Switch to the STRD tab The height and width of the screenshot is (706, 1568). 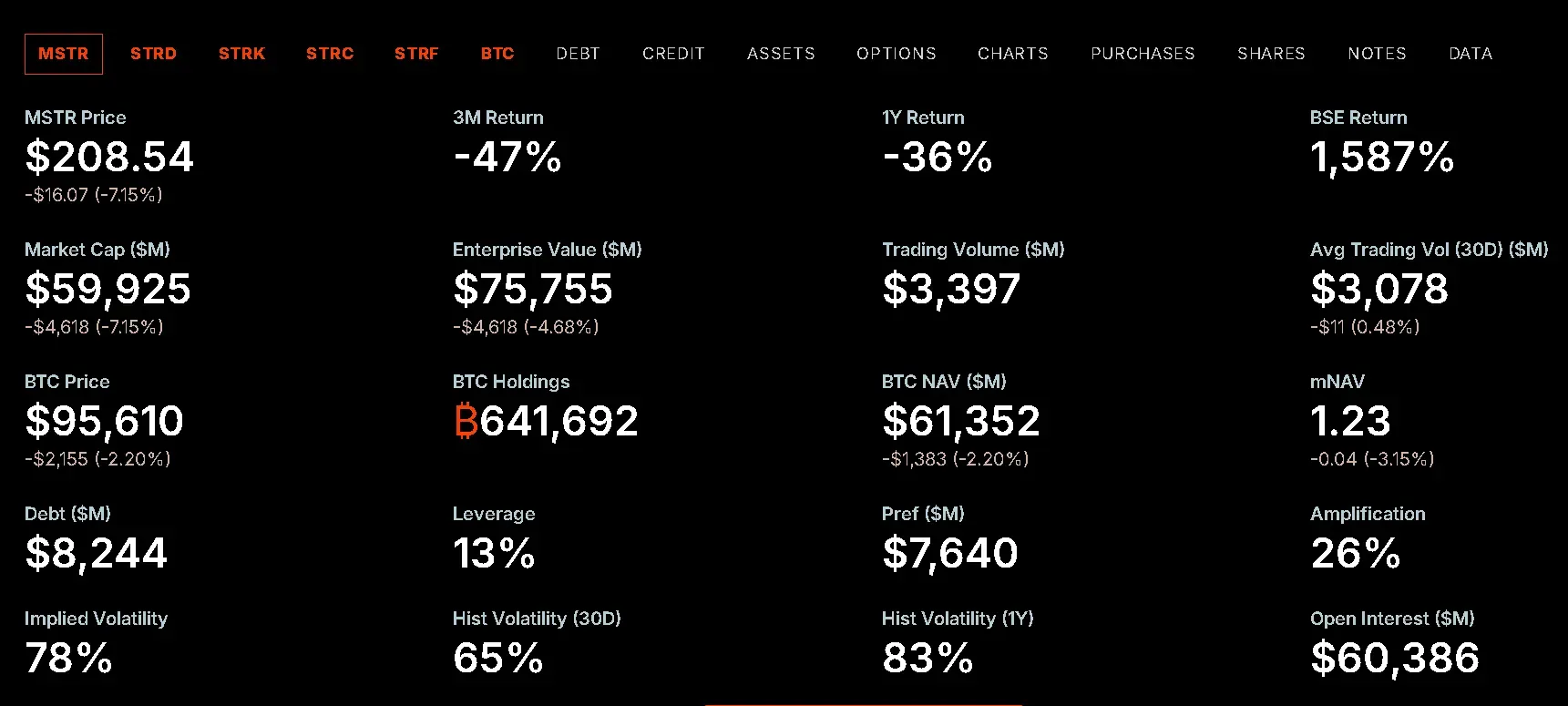[x=153, y=54]
